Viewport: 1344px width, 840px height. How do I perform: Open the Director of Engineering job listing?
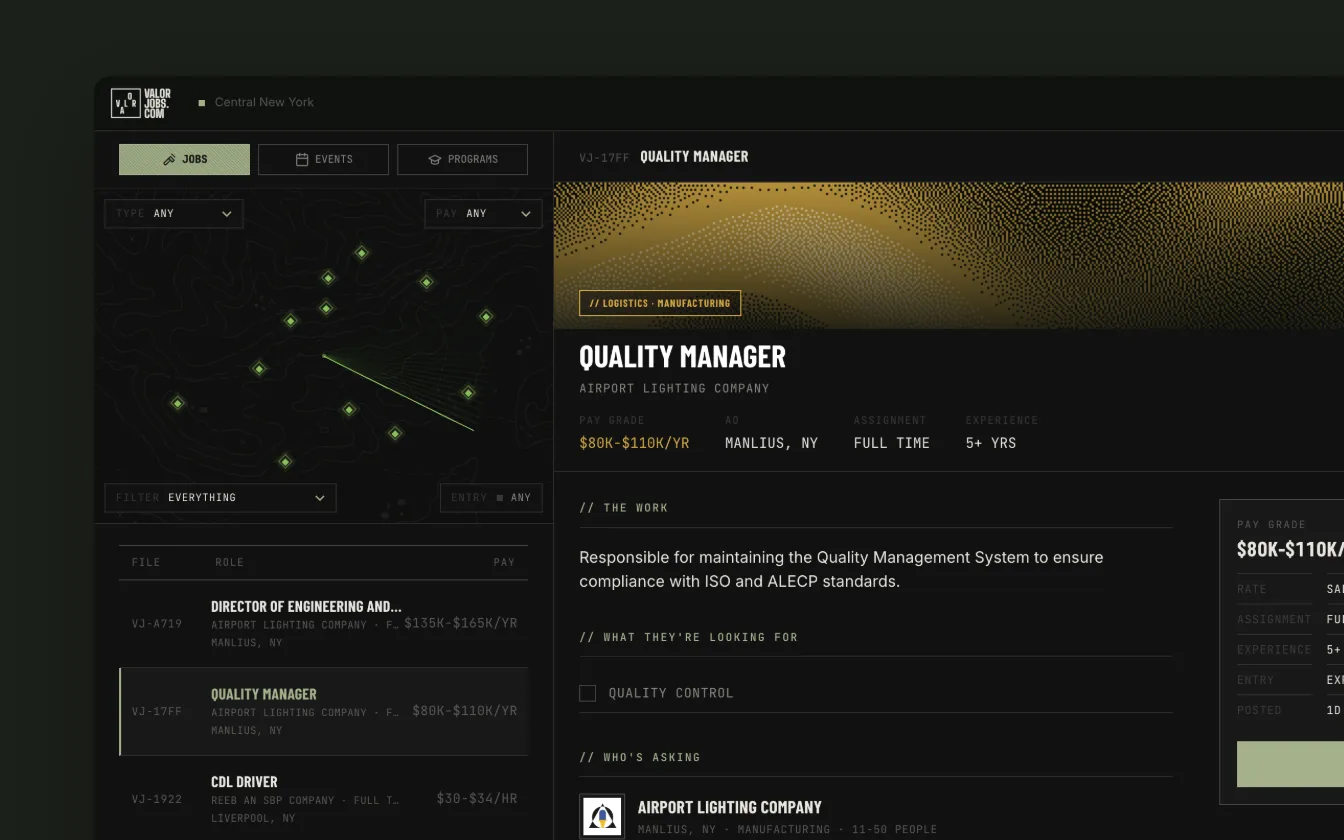323,624
